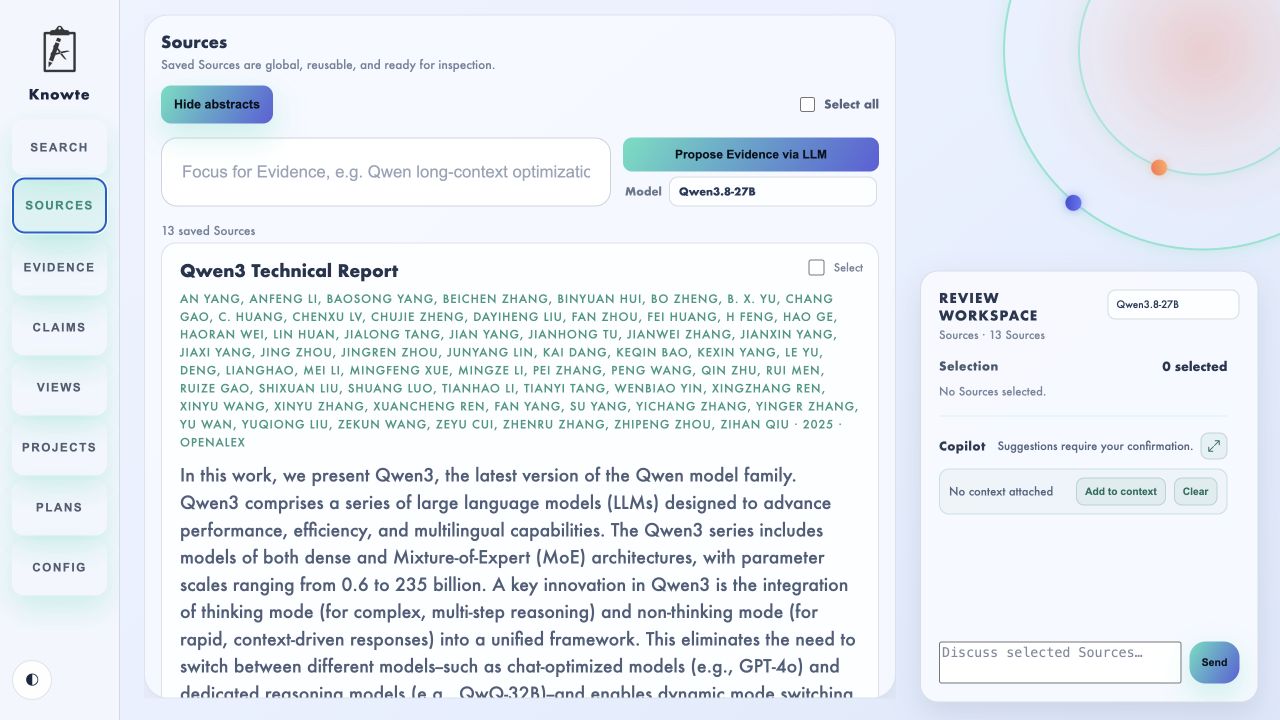Image resolution: width=1280 pixels, height=720 pixels.
Task: Open the Plans section
Action: click(59, 507)
